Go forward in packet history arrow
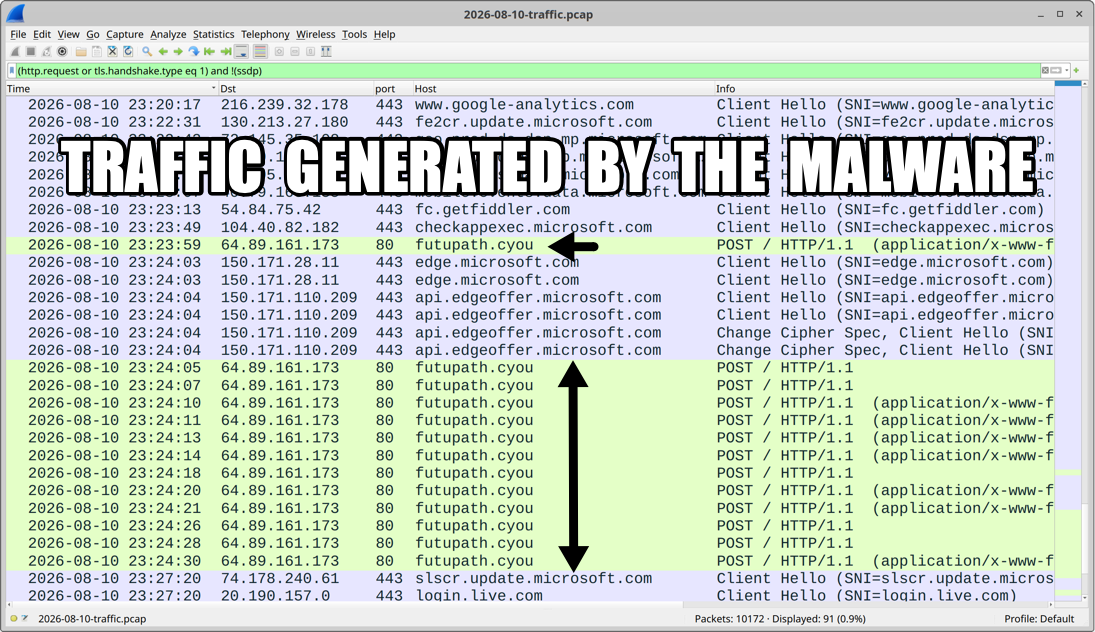This screenshot has width=1095, height=632. (178, 52)
